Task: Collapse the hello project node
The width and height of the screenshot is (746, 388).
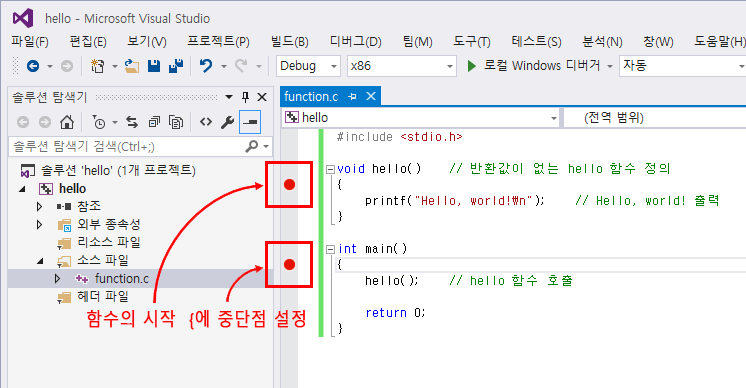Action: click(x=22, y=189)
